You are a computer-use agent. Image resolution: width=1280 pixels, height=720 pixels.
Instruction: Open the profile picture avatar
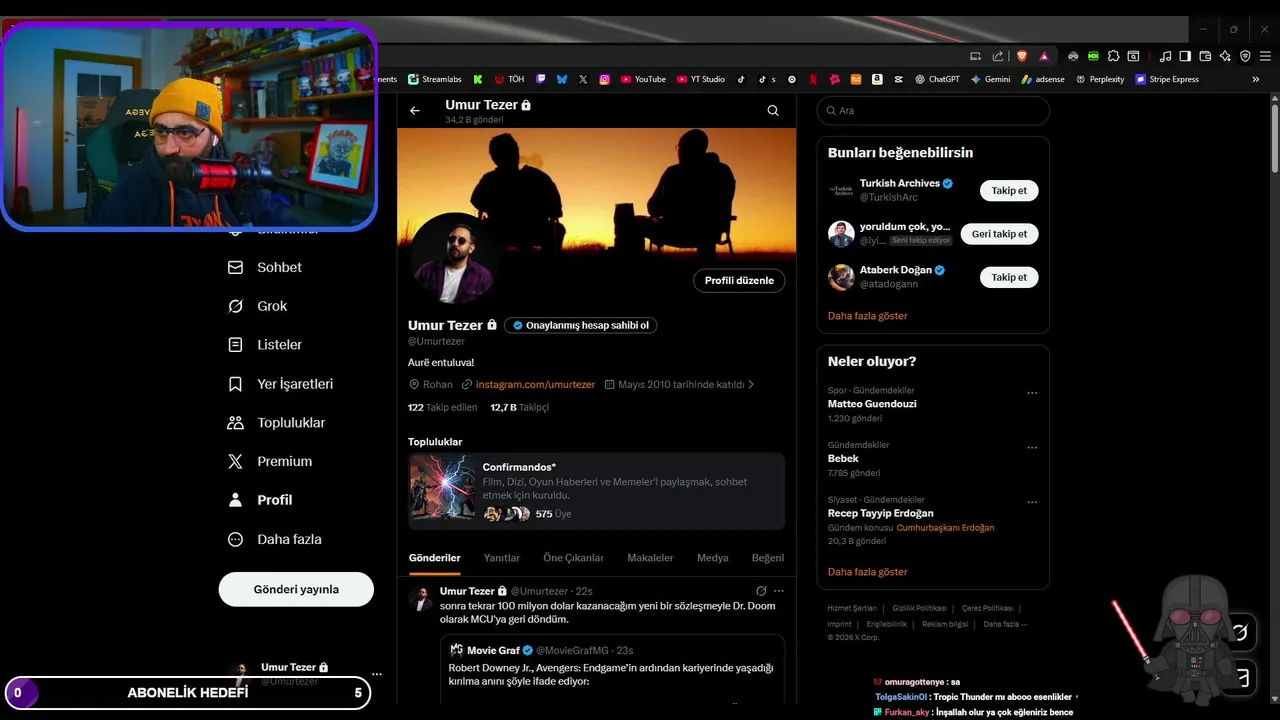tap(452, 259)
